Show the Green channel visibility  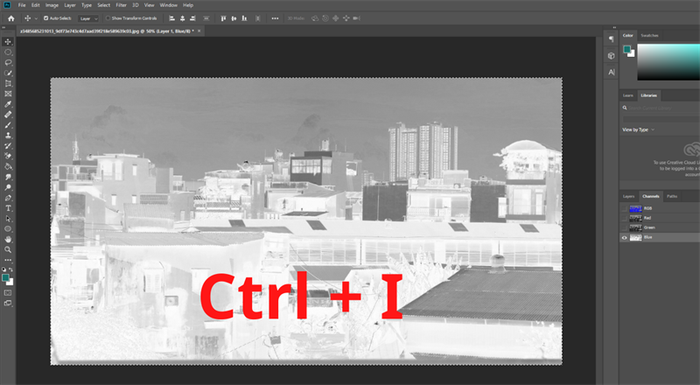(624, 228)
